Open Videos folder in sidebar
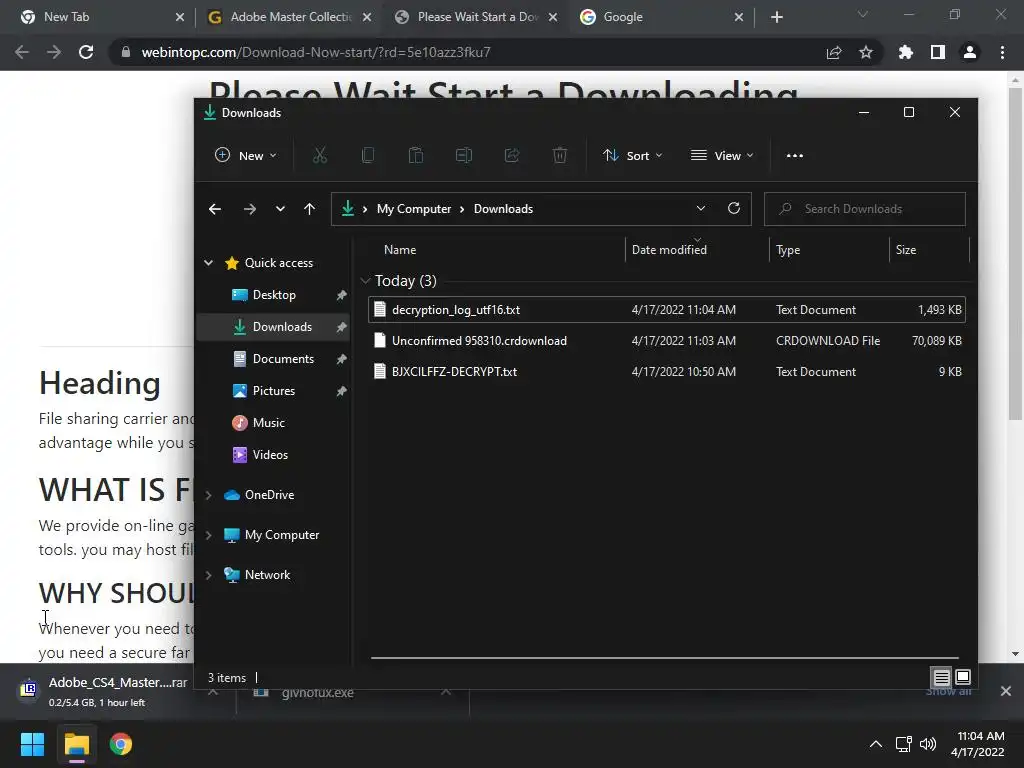1024x768 pixels. click(x=270, y=455)
